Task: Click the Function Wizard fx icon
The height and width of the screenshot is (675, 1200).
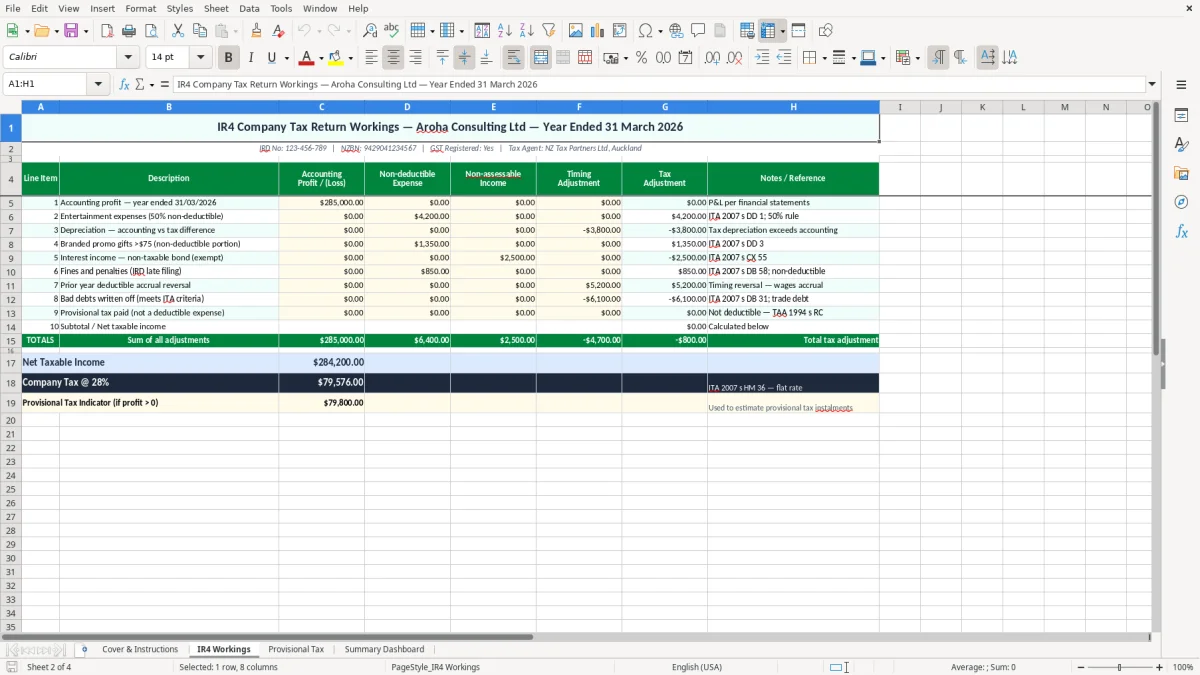Action: (x=124, y=84)
